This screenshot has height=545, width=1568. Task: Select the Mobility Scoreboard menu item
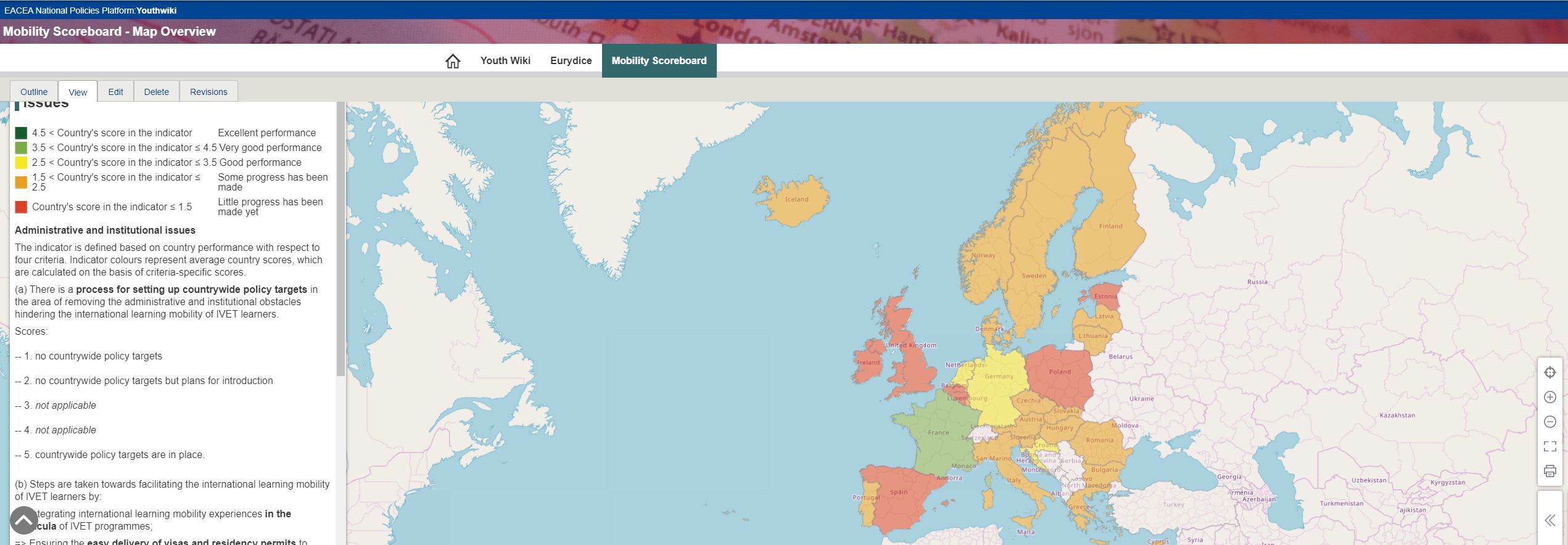tap(659, 60)
